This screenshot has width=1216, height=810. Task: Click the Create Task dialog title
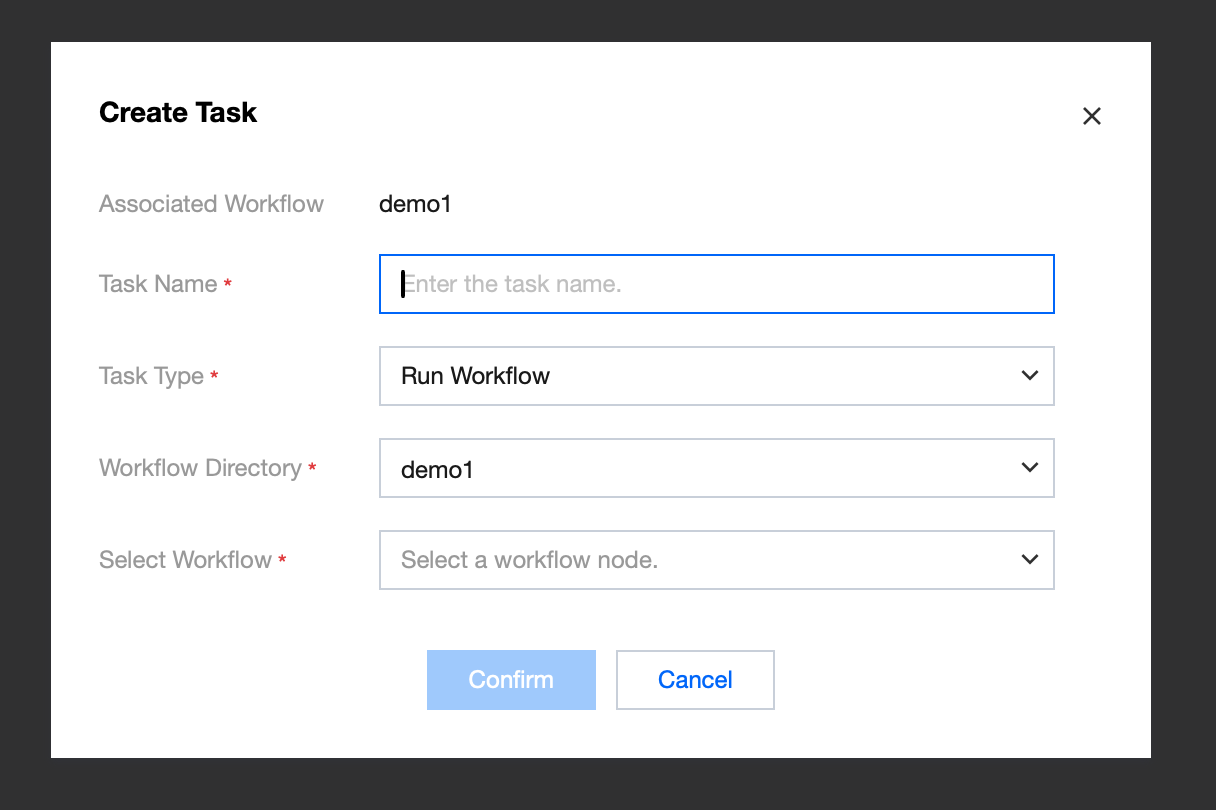pyautogui.click(x=178, y=113)
